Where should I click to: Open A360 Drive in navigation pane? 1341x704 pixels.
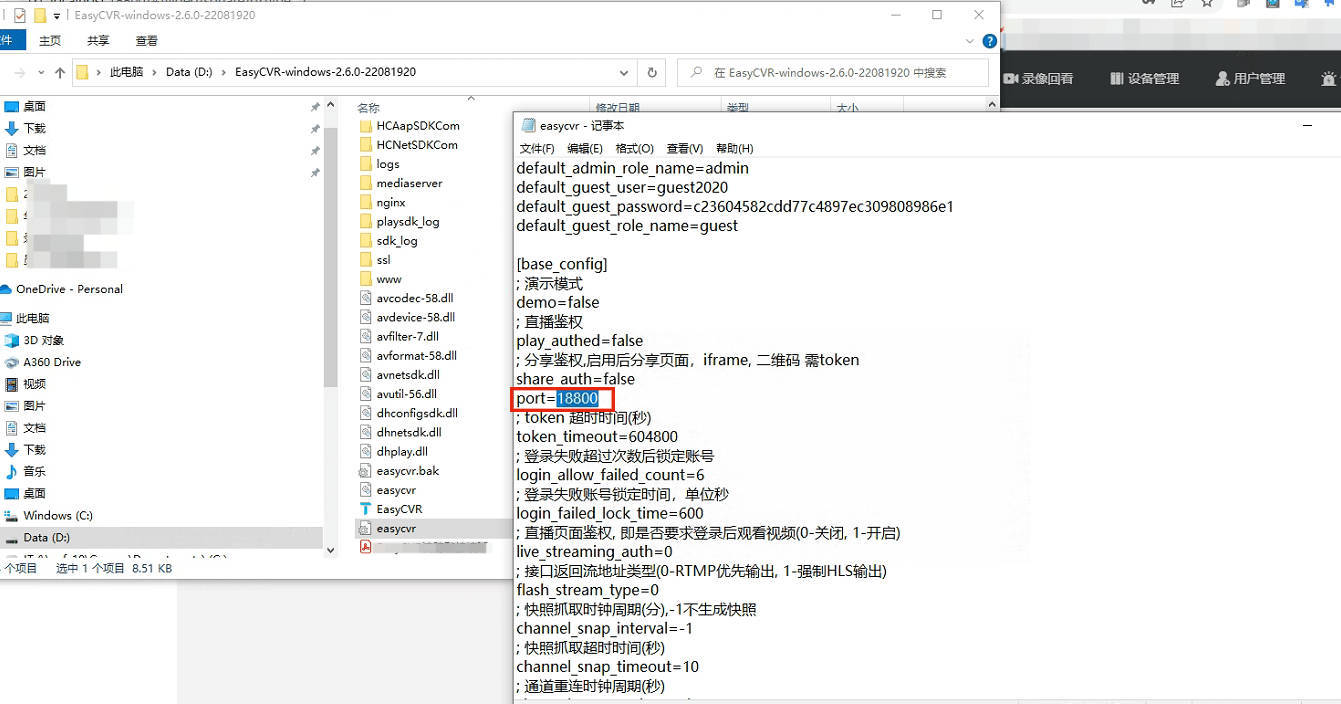52,362
